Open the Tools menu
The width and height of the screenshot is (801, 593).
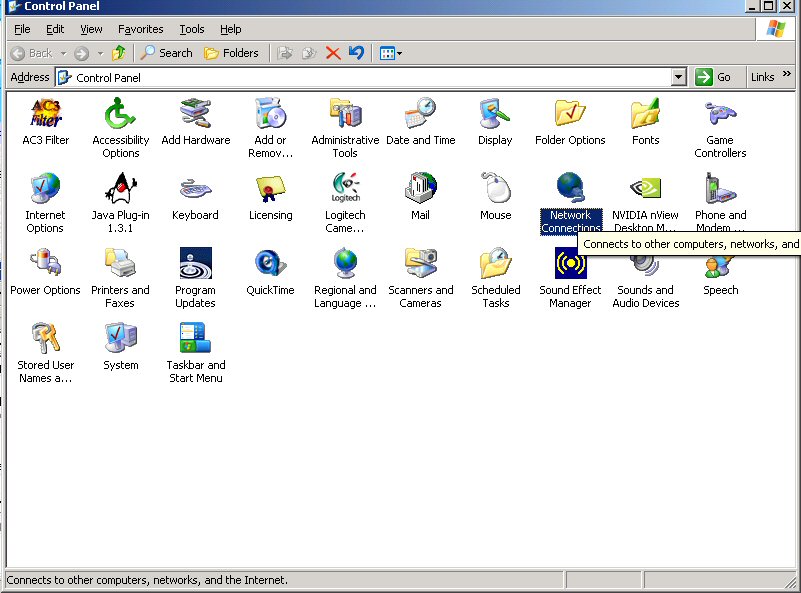[x=192, y=29]
